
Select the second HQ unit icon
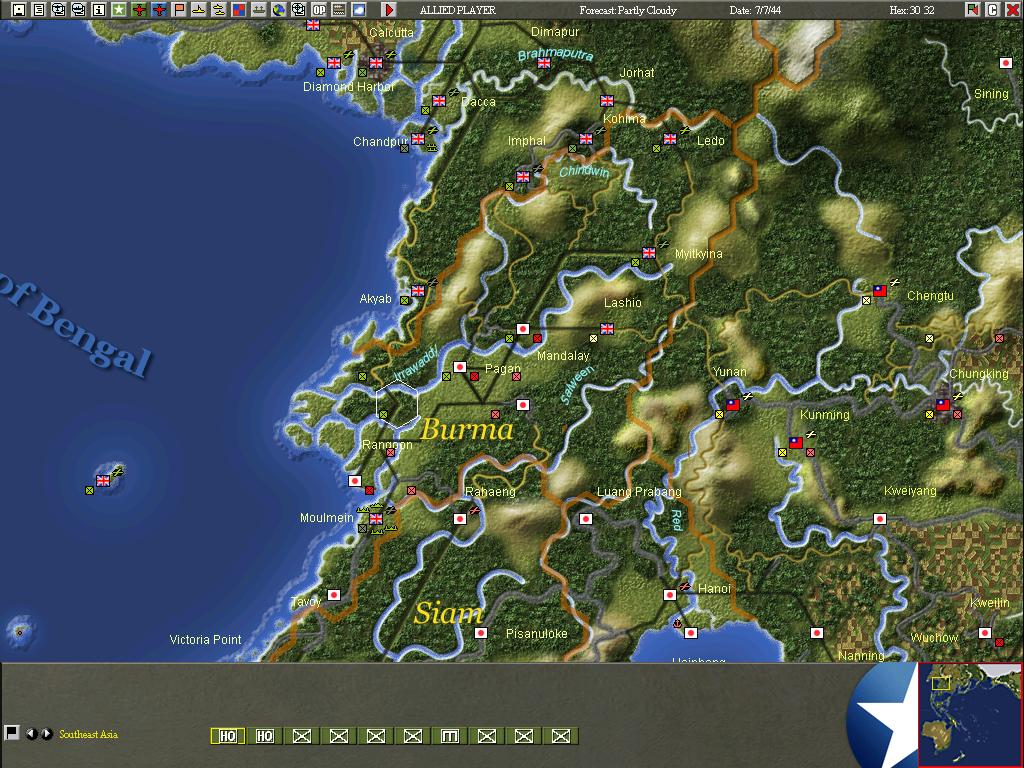pyautogui.click(x=264, y=736)
